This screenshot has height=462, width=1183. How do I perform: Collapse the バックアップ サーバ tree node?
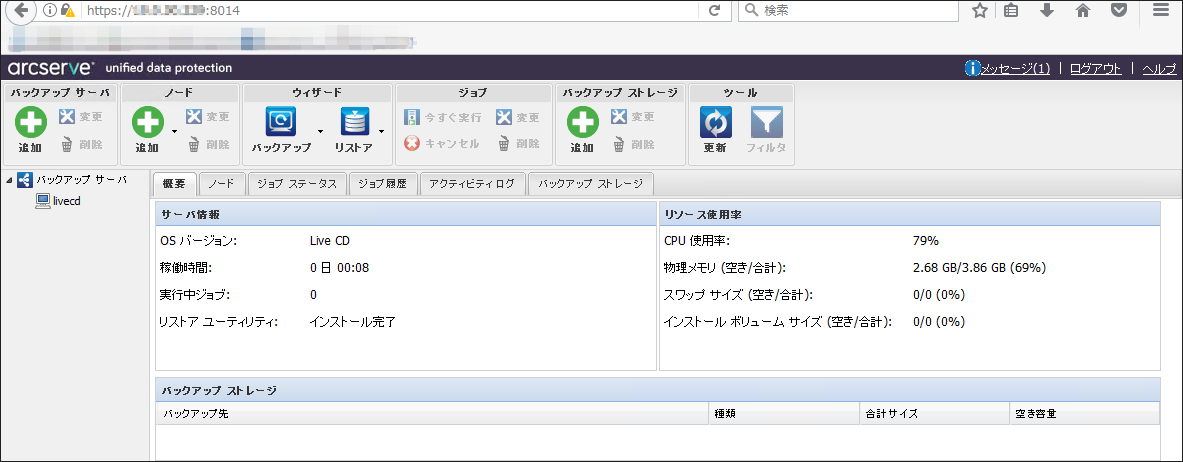pyautogui.click(x=9, y=180)
